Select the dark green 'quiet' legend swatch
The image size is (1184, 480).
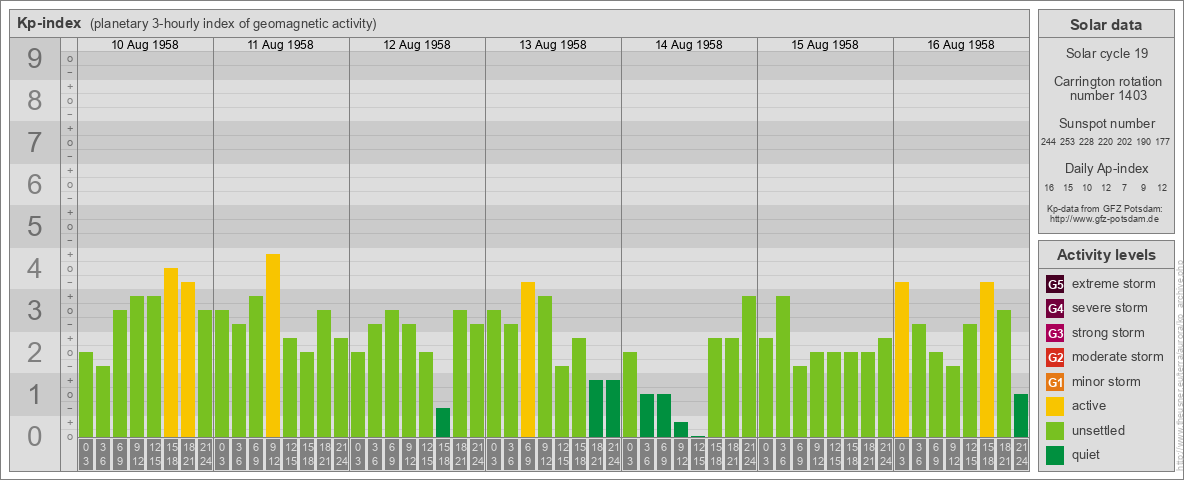(x=1055, y=455)
